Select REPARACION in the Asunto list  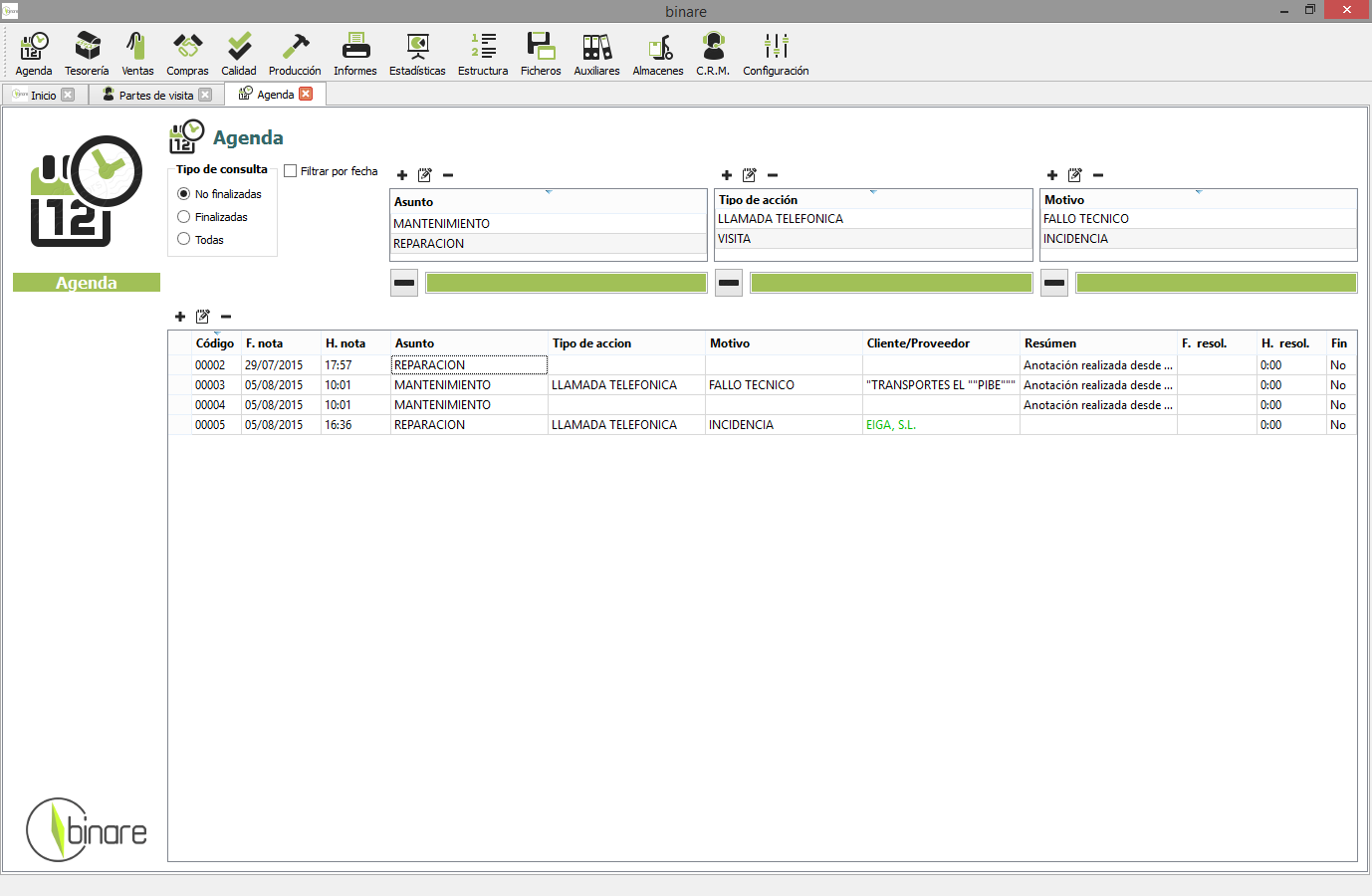click(548, 244)
